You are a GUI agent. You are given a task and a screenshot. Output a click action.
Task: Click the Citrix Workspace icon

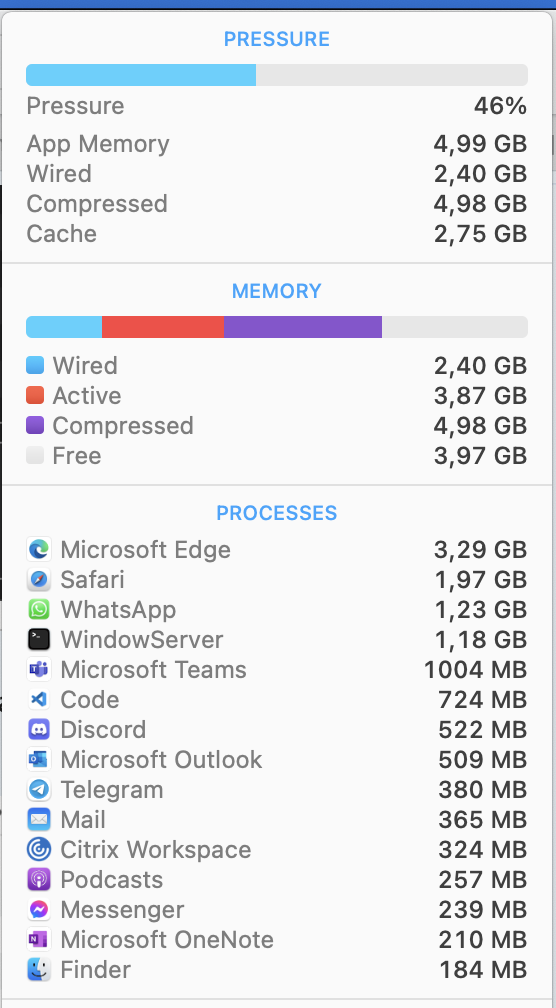point(39,850)
